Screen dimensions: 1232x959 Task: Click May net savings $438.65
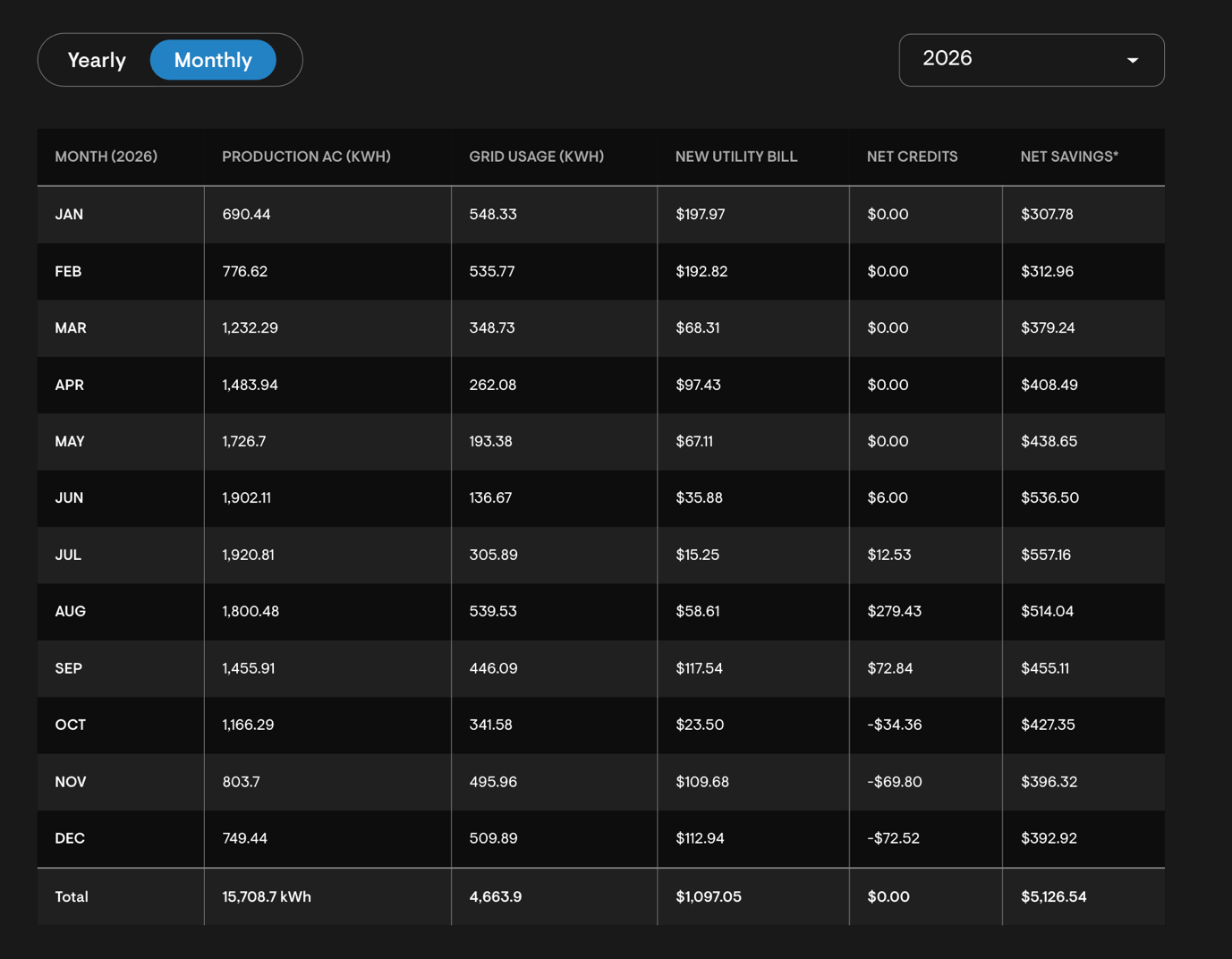click(1049, 442)
